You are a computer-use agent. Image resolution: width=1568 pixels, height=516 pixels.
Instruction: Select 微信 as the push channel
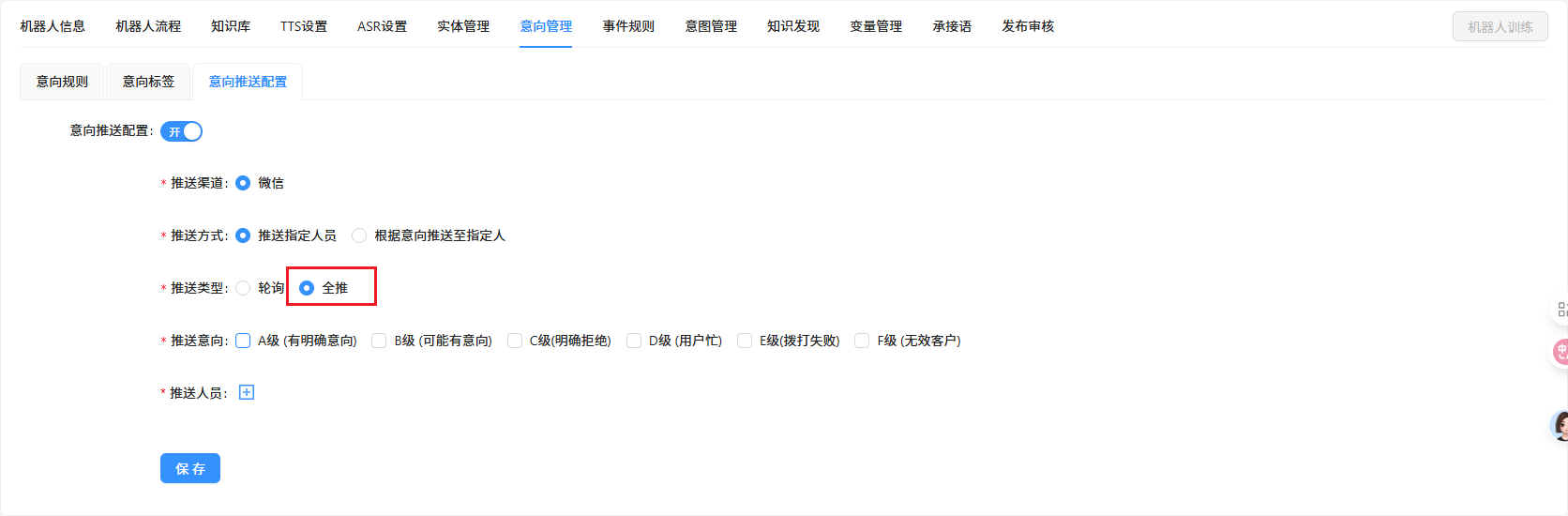[x=243, y=183]
